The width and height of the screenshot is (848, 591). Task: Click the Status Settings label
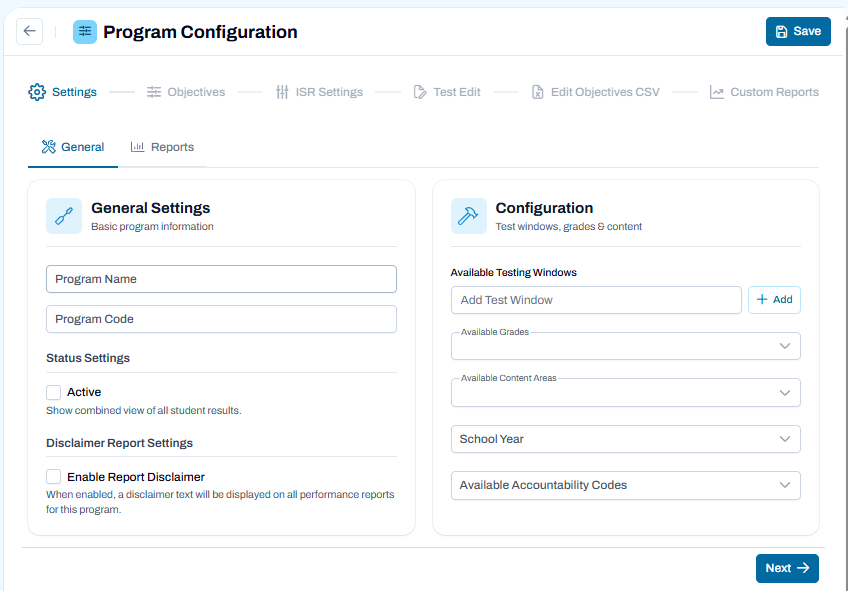88,358
